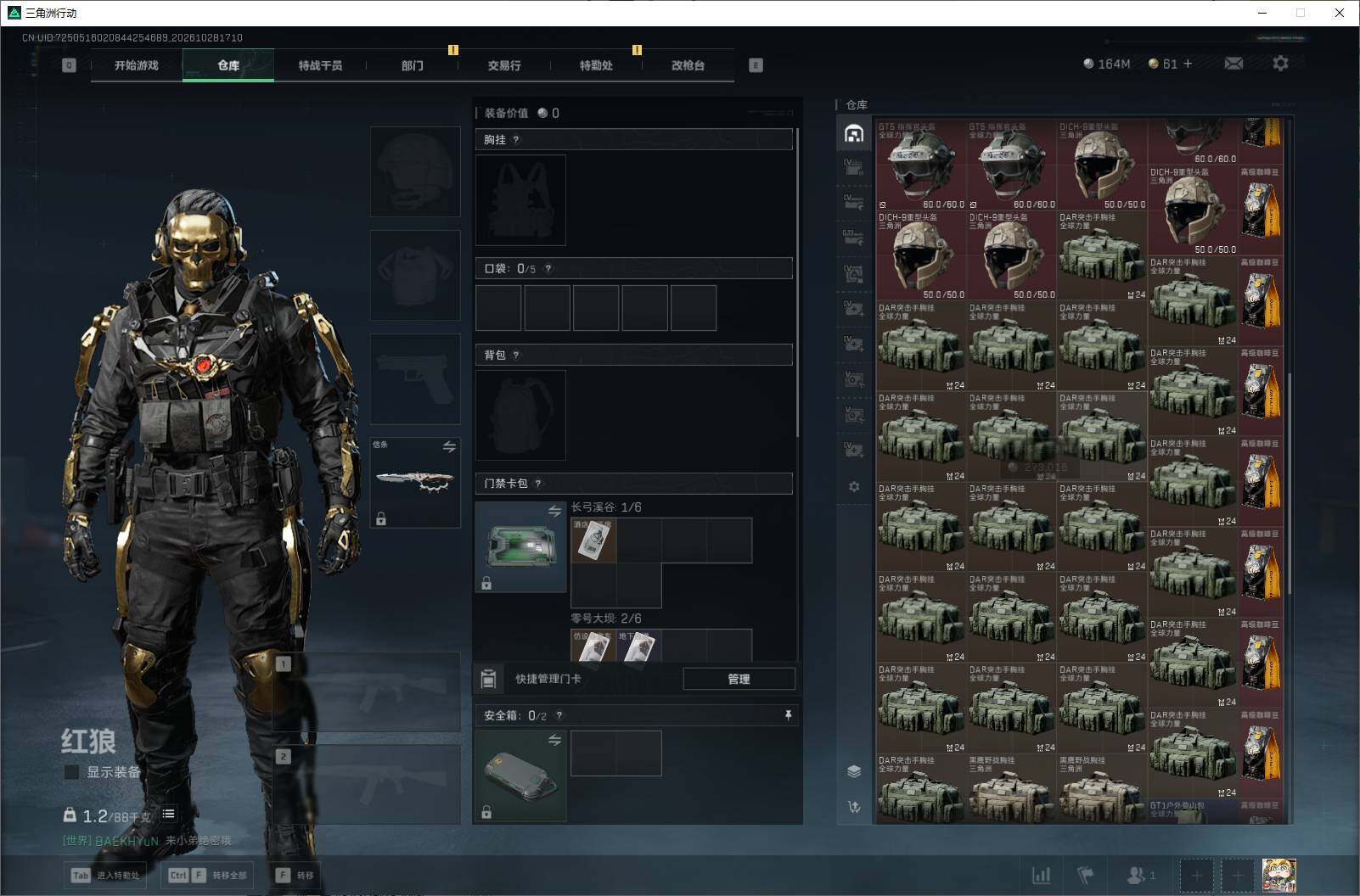Open weight details list icon beside 1.2/88
Screen dimensions: 1360x896
168,815
